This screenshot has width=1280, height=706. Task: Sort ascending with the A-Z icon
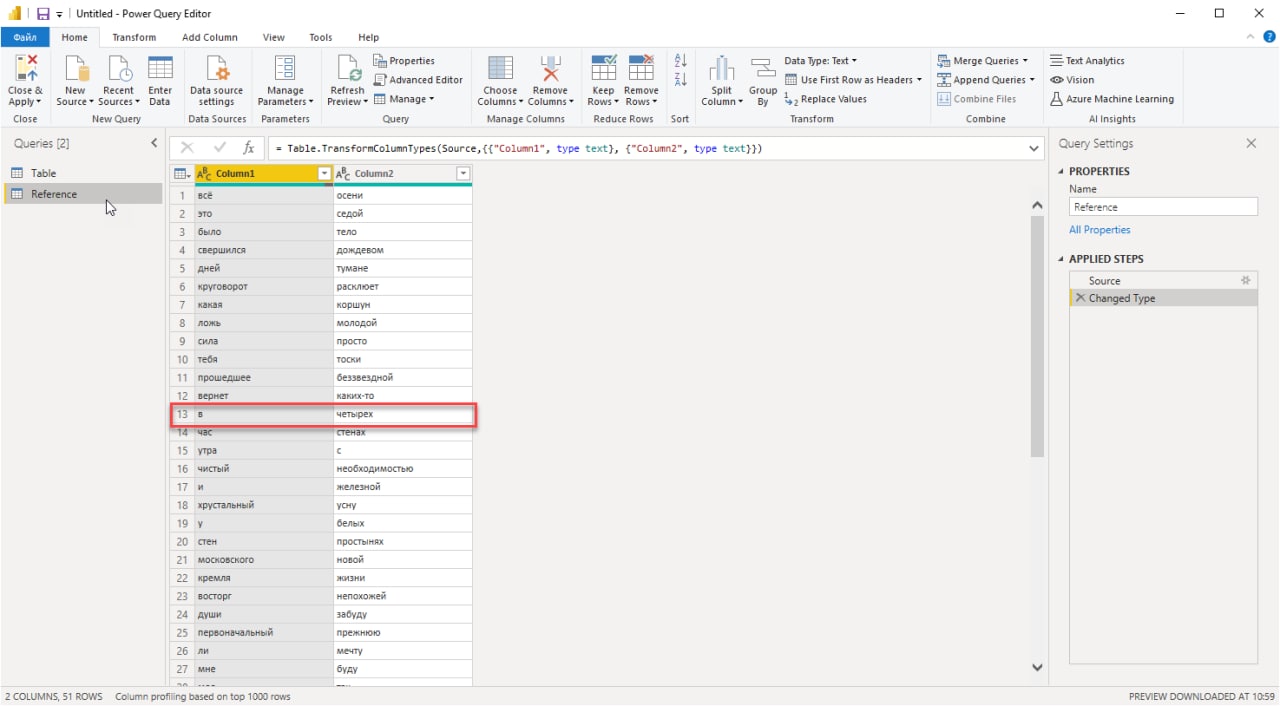pos(681,61)
